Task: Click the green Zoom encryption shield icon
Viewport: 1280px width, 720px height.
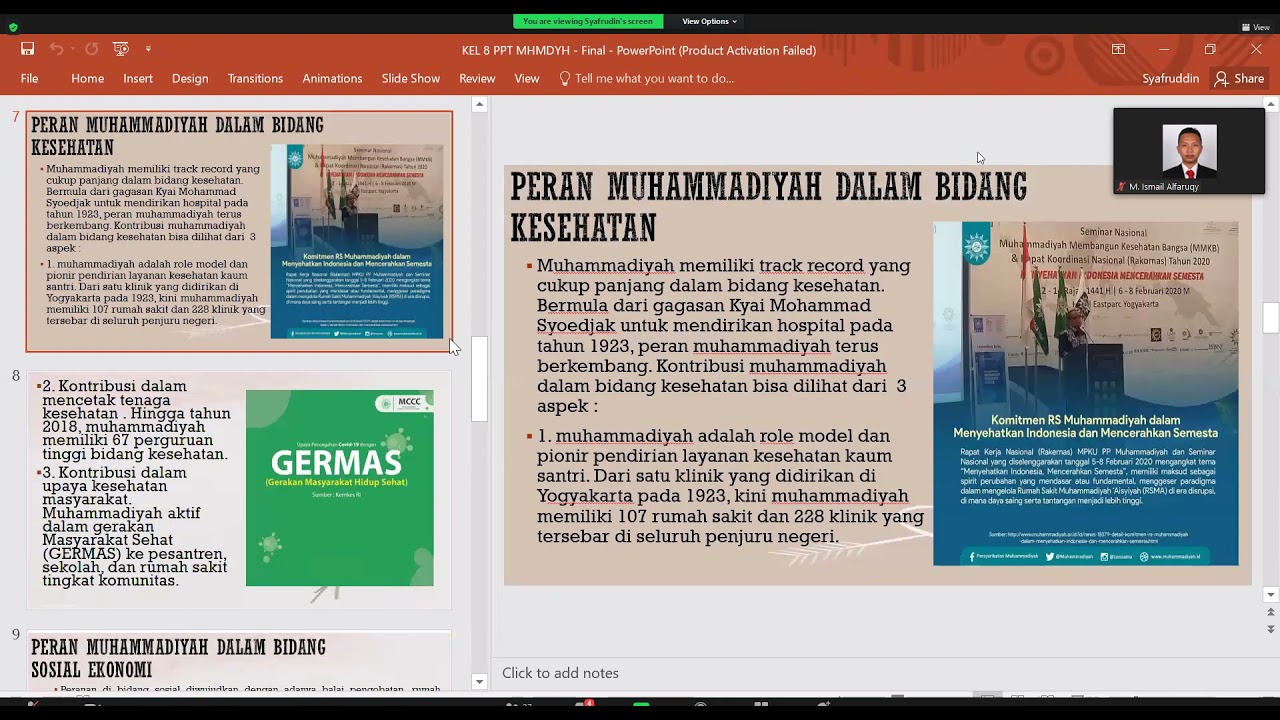Action: tap(13, 27)
